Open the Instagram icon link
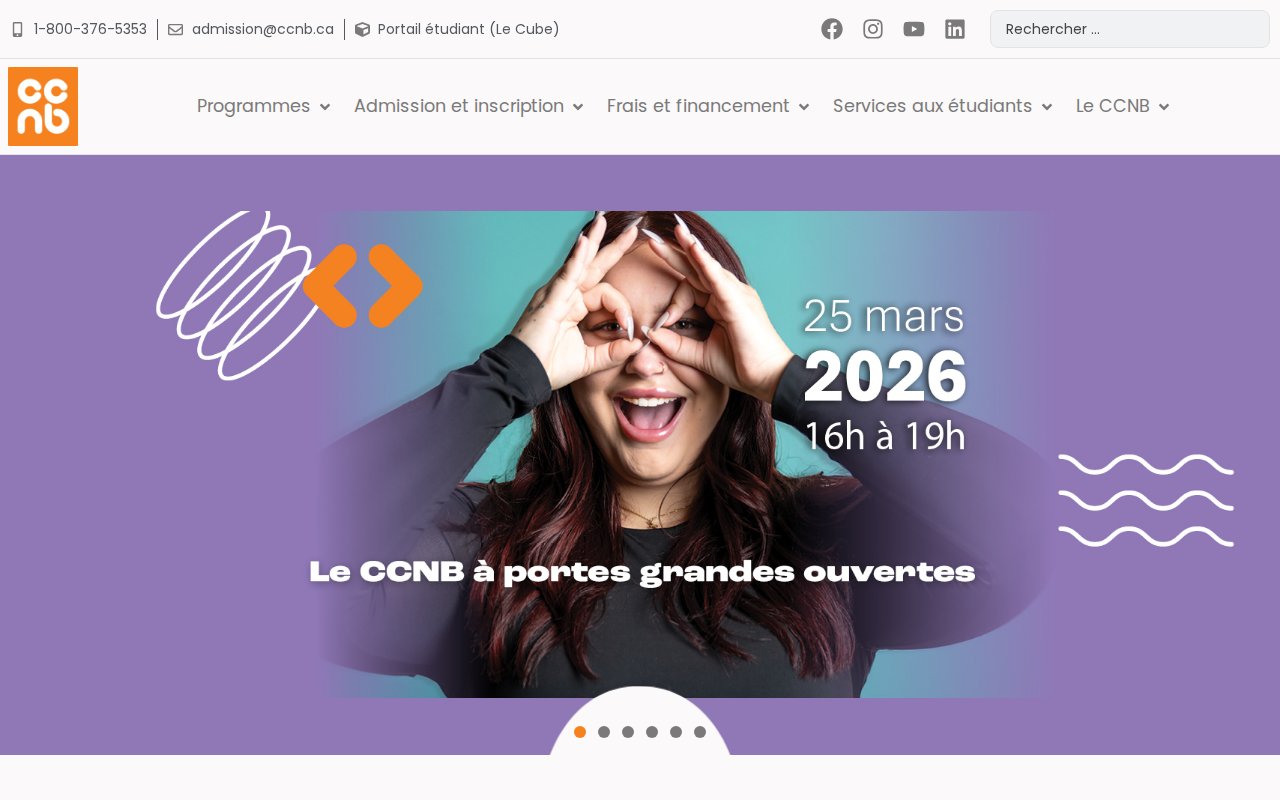The height and width of the screenshot is (800, 1280). (873, 29)
